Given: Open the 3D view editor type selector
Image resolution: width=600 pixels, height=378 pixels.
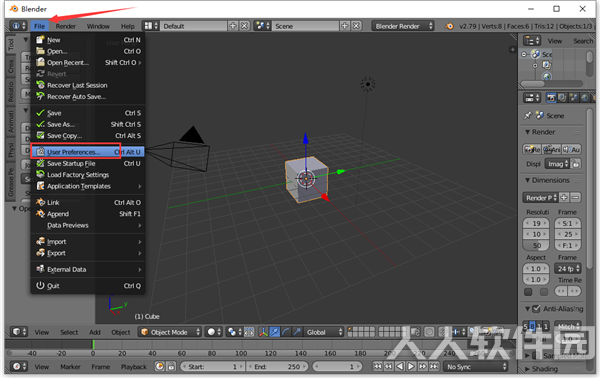Looking at the screenshot, I should 19,332.
